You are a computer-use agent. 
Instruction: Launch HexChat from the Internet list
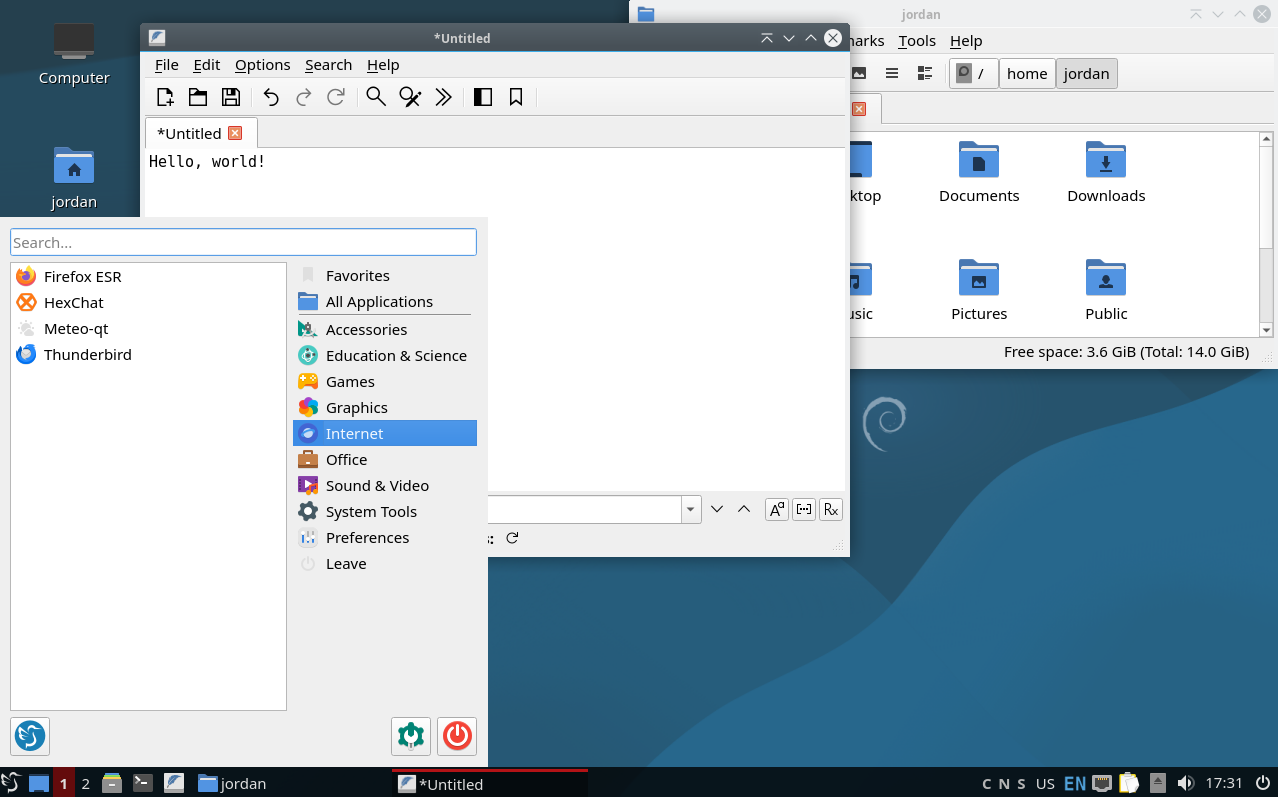(x=149, y=302)
